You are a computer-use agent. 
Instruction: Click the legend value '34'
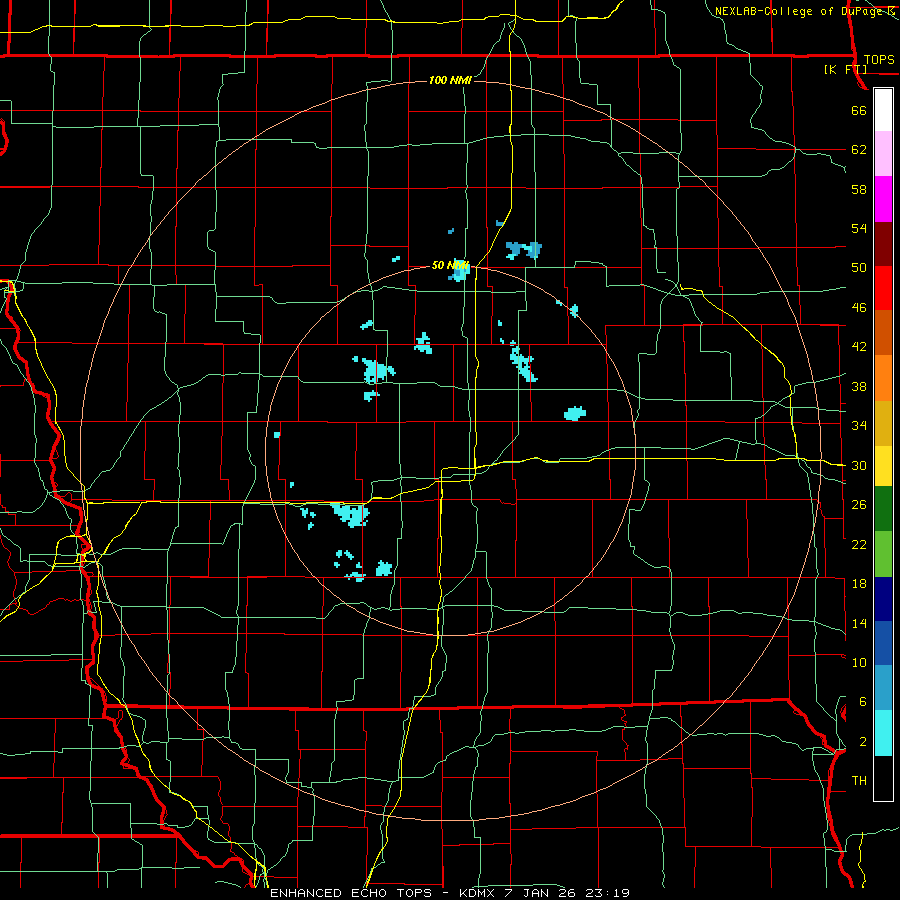pos(859,426)
